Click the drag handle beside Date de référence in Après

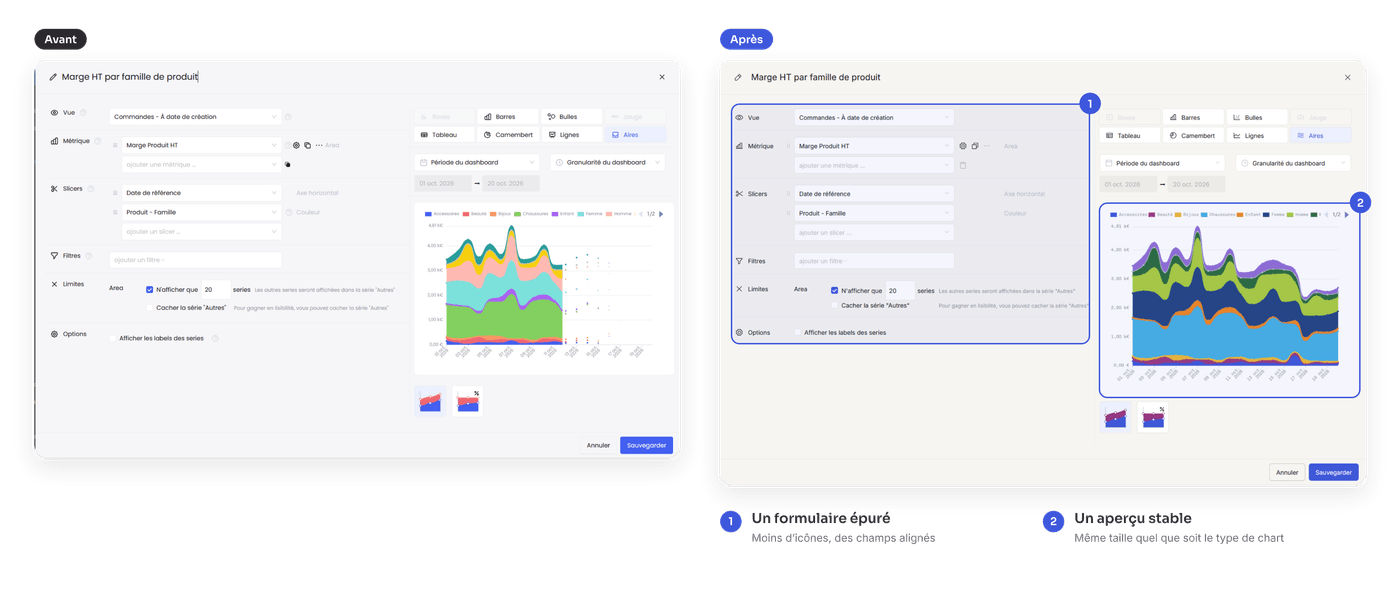pyautogui.click(x=788, y=194)
